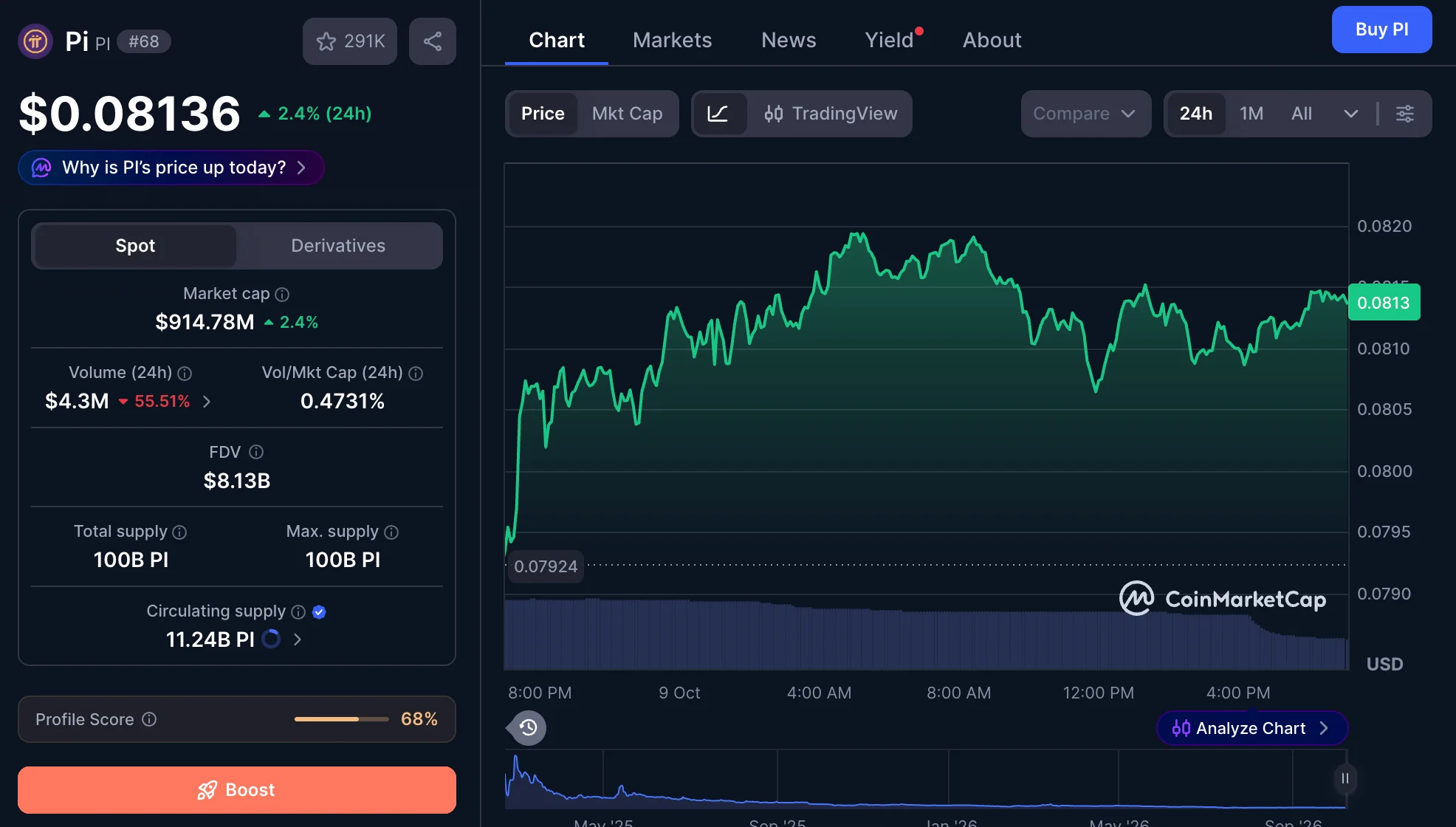The image size is (1456, 827).
Task: Expand more time range options chevron
Action: point(1351,114)
